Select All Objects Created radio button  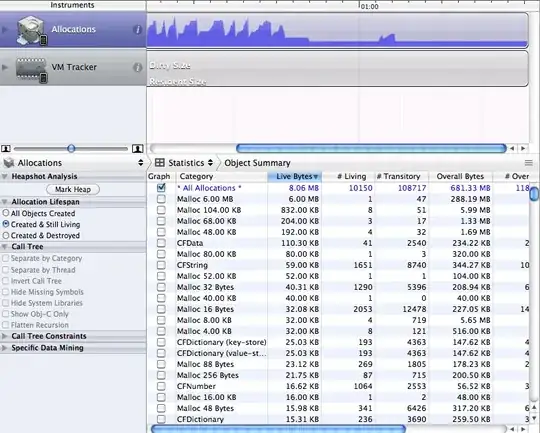6,213
